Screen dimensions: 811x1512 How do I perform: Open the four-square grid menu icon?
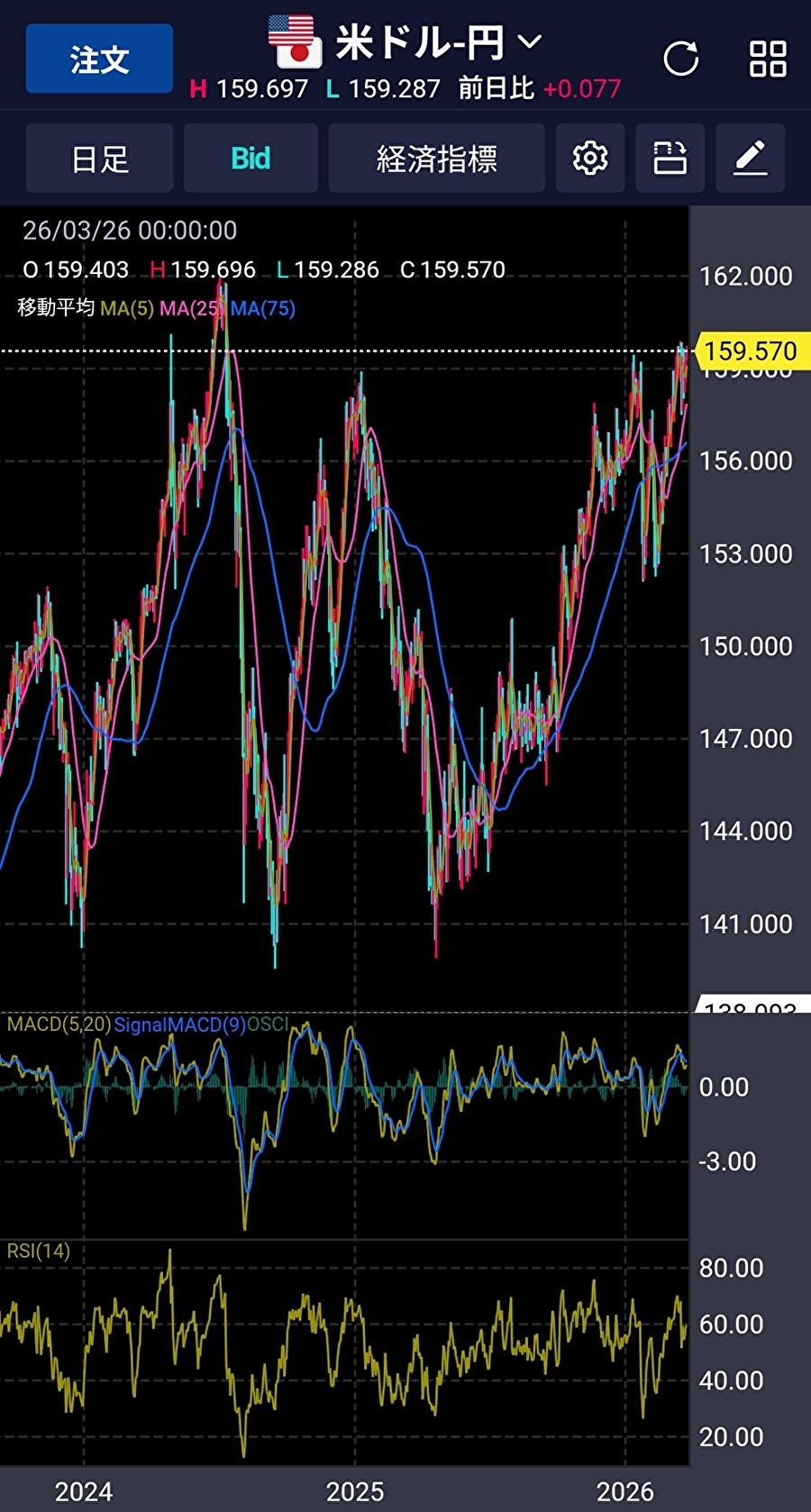coord(768,59)
